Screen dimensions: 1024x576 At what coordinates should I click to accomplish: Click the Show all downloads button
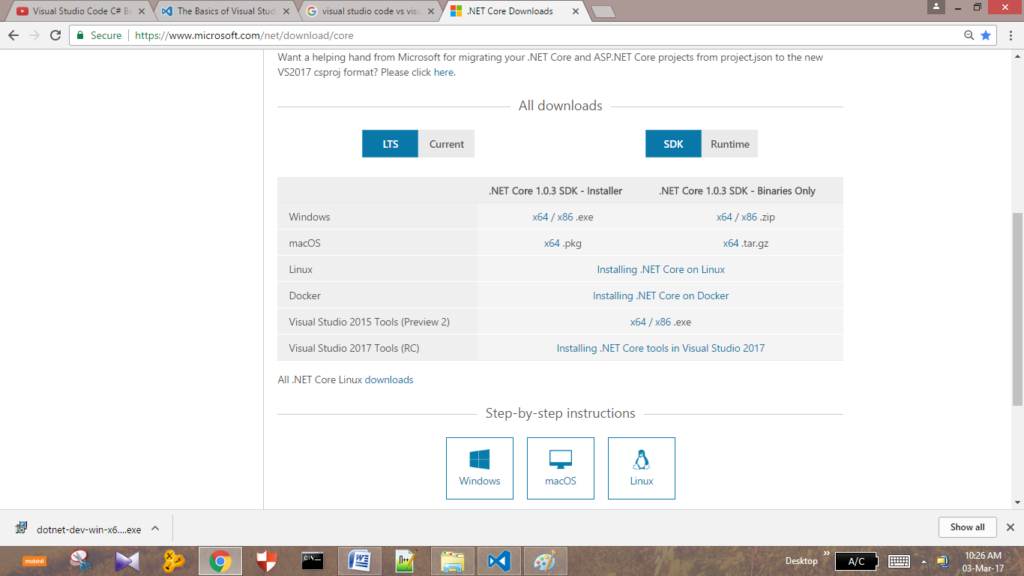point(967,527)
